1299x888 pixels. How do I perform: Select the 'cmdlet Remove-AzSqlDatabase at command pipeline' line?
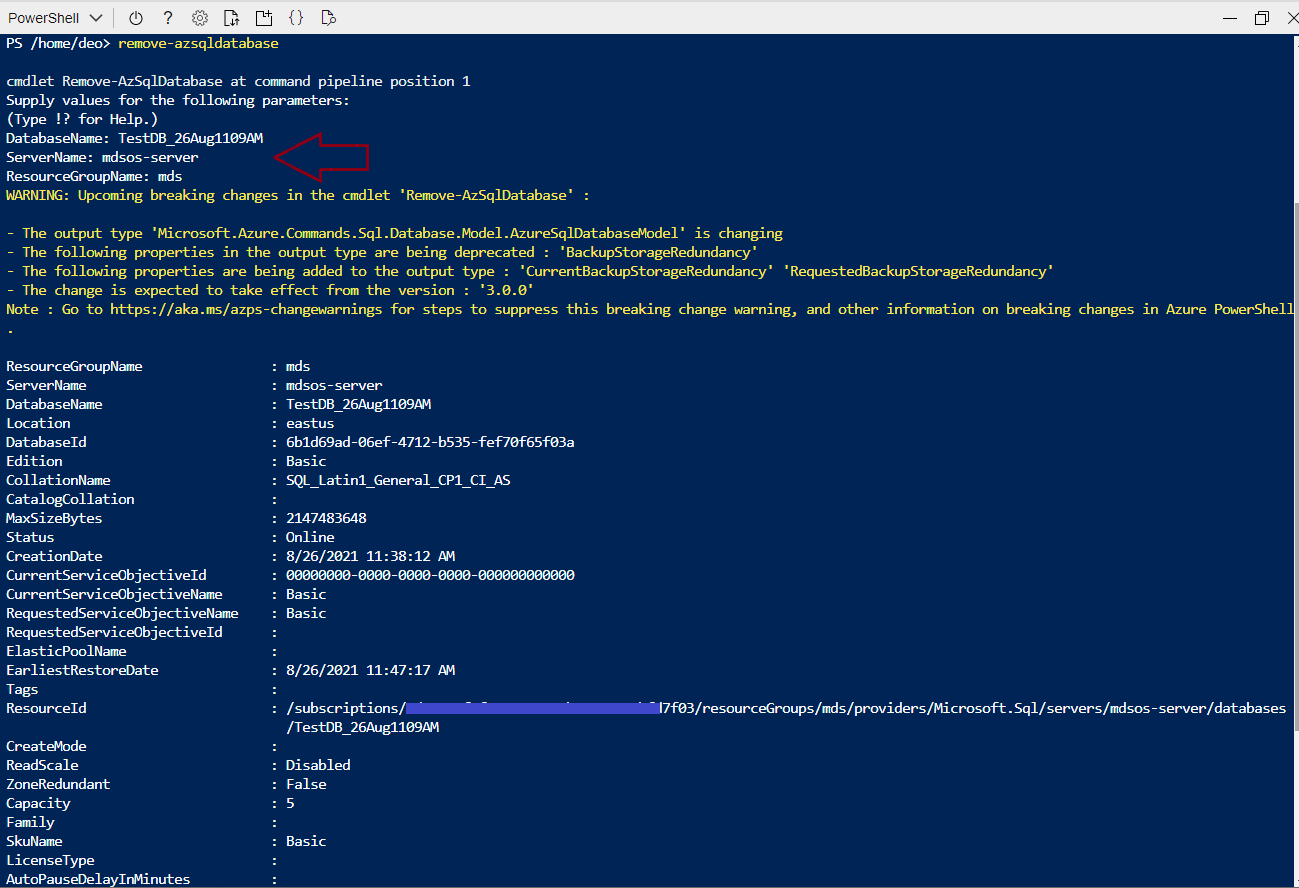coord(238,81)
